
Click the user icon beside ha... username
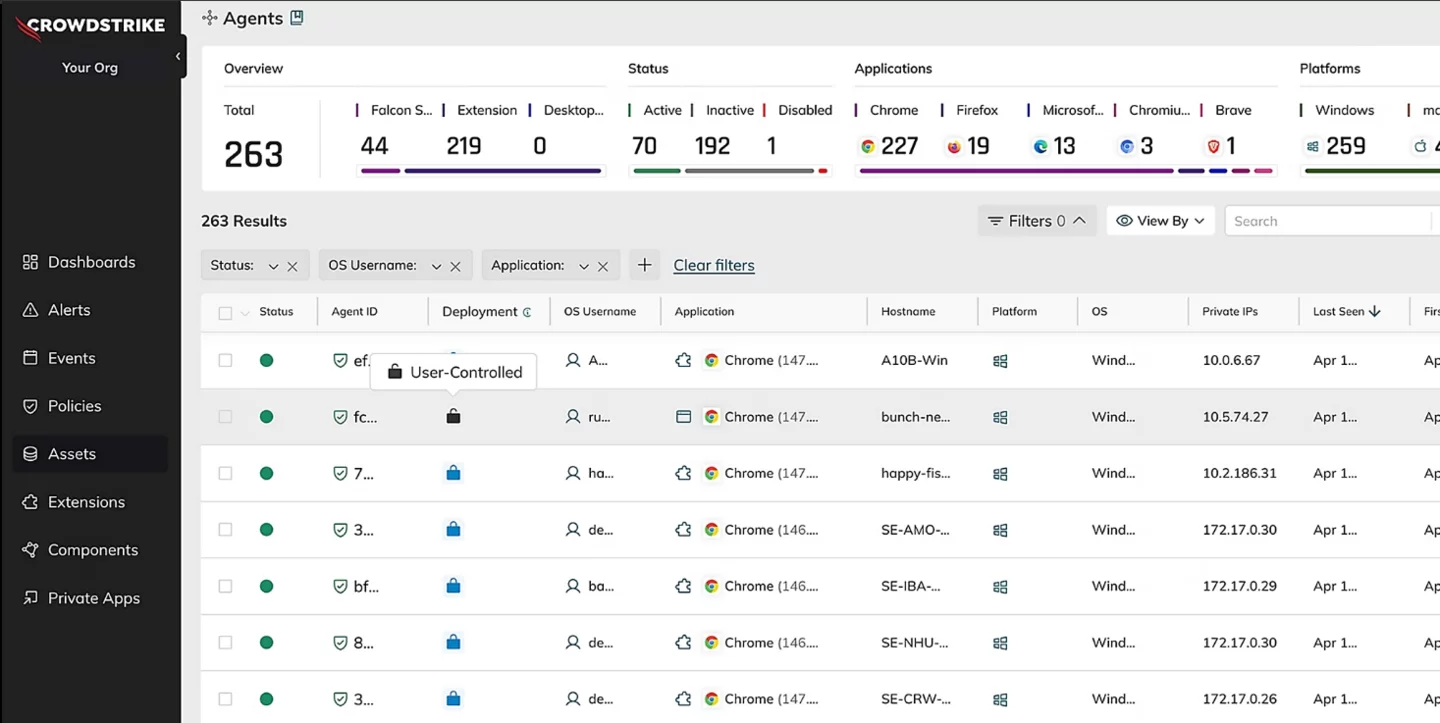click(x=573, y=473)
